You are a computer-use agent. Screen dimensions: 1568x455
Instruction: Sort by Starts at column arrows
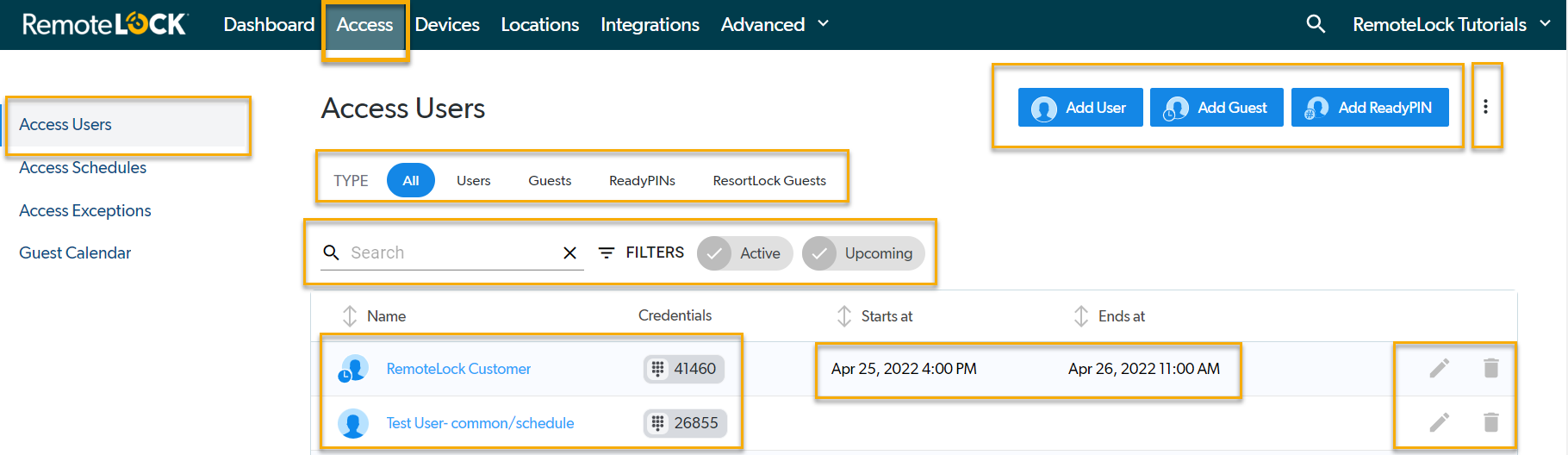844,316
